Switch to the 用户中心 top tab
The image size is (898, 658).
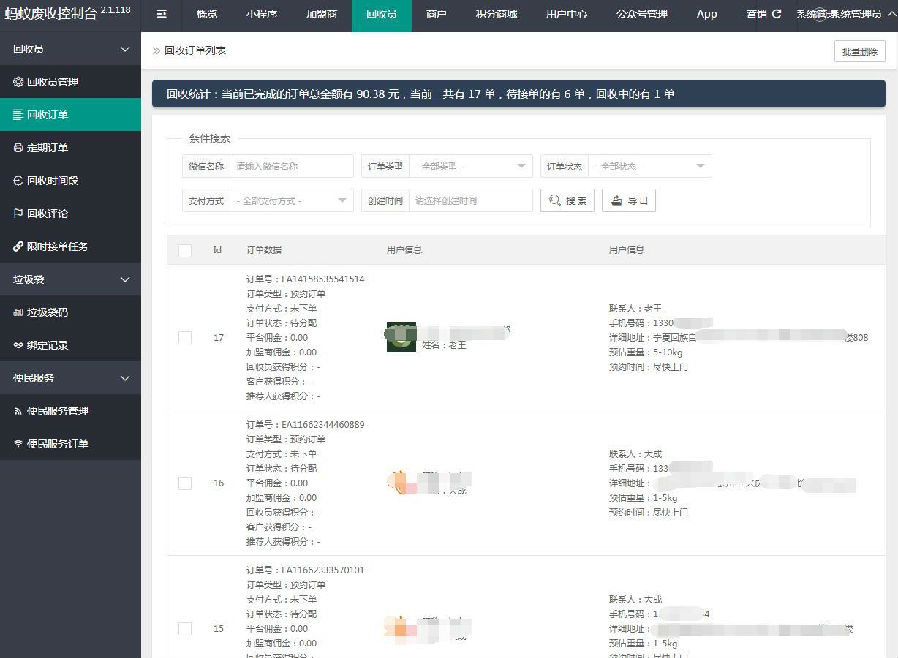click(566, 14)
